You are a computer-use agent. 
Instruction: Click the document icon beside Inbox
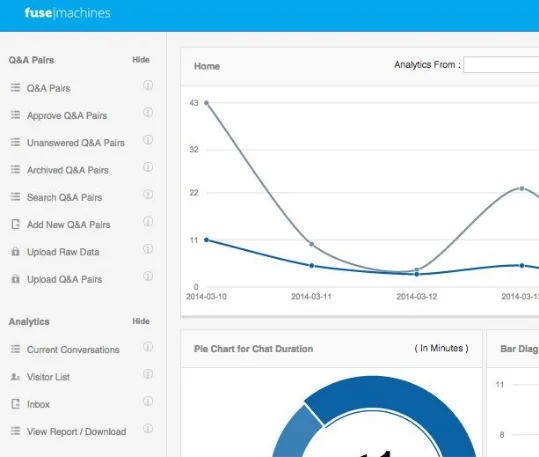15,404
